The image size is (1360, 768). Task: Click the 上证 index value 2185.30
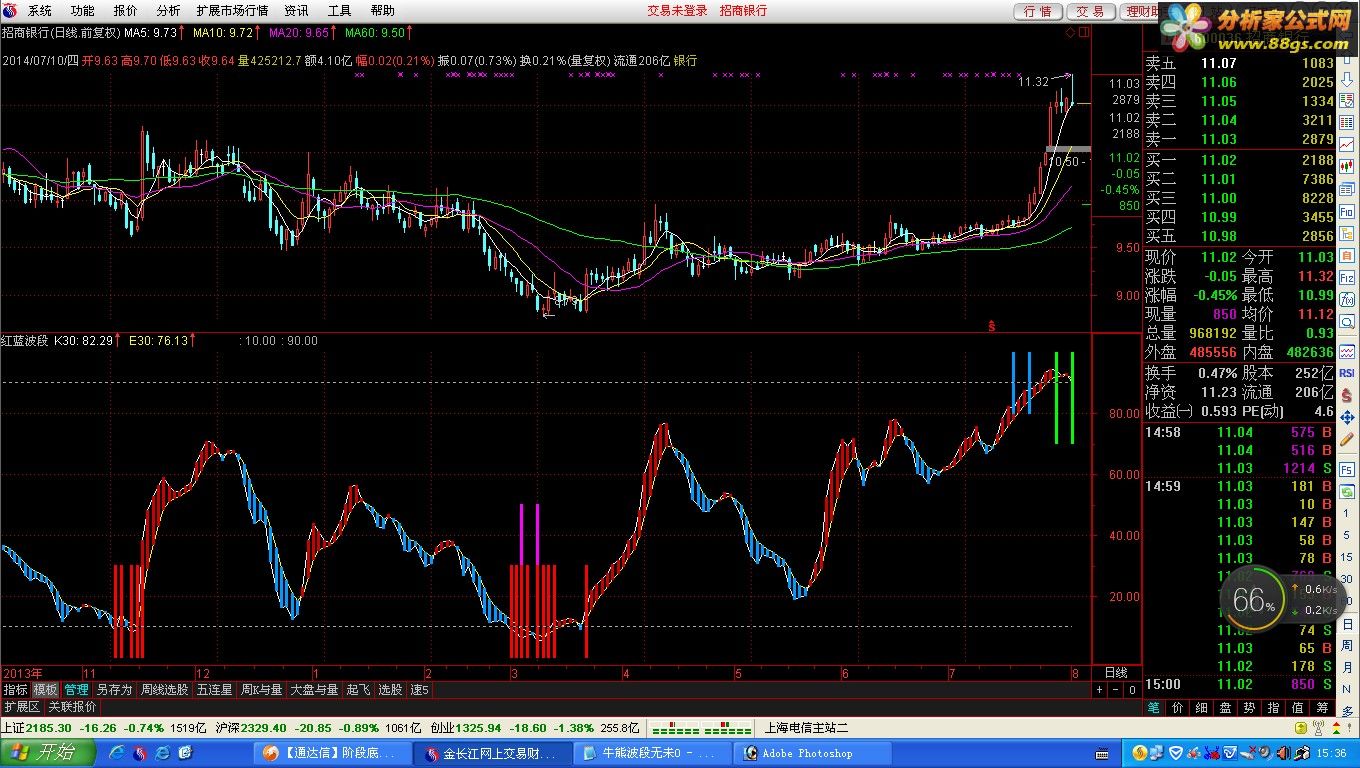(x=49, y=728)
